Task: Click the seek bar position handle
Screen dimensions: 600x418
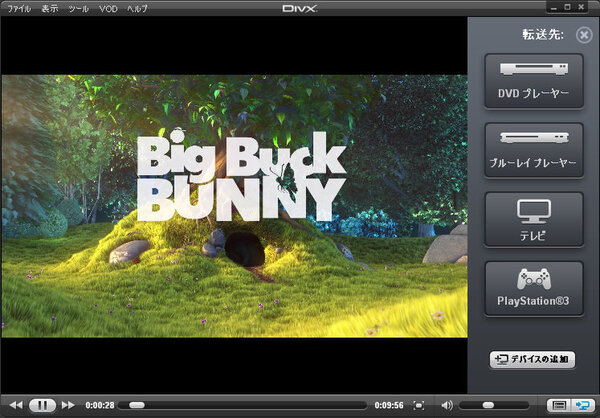Action: [137, 405]
